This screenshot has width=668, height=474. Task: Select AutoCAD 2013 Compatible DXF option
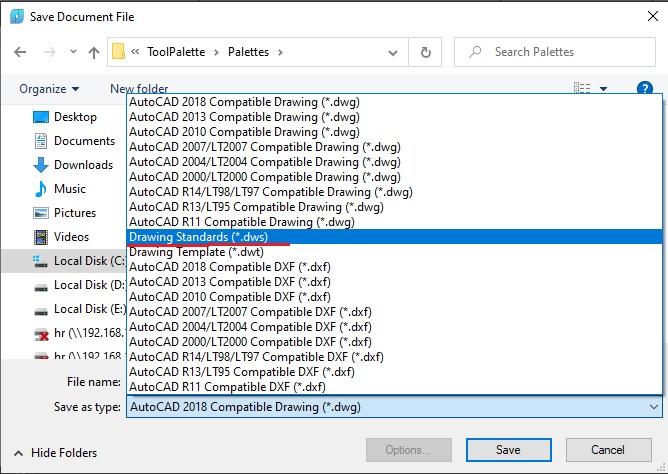[x=229, y=282]
